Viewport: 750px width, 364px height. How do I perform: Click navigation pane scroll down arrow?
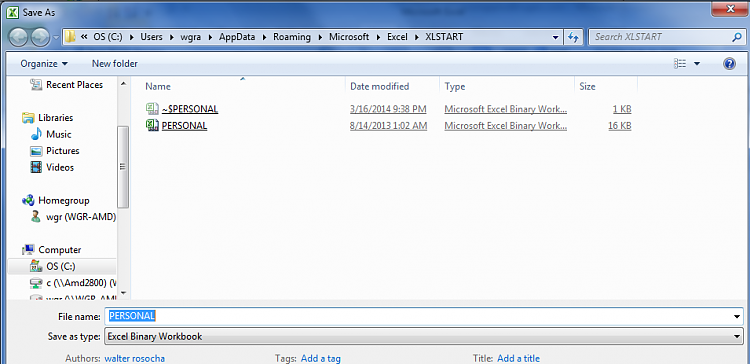123,292
